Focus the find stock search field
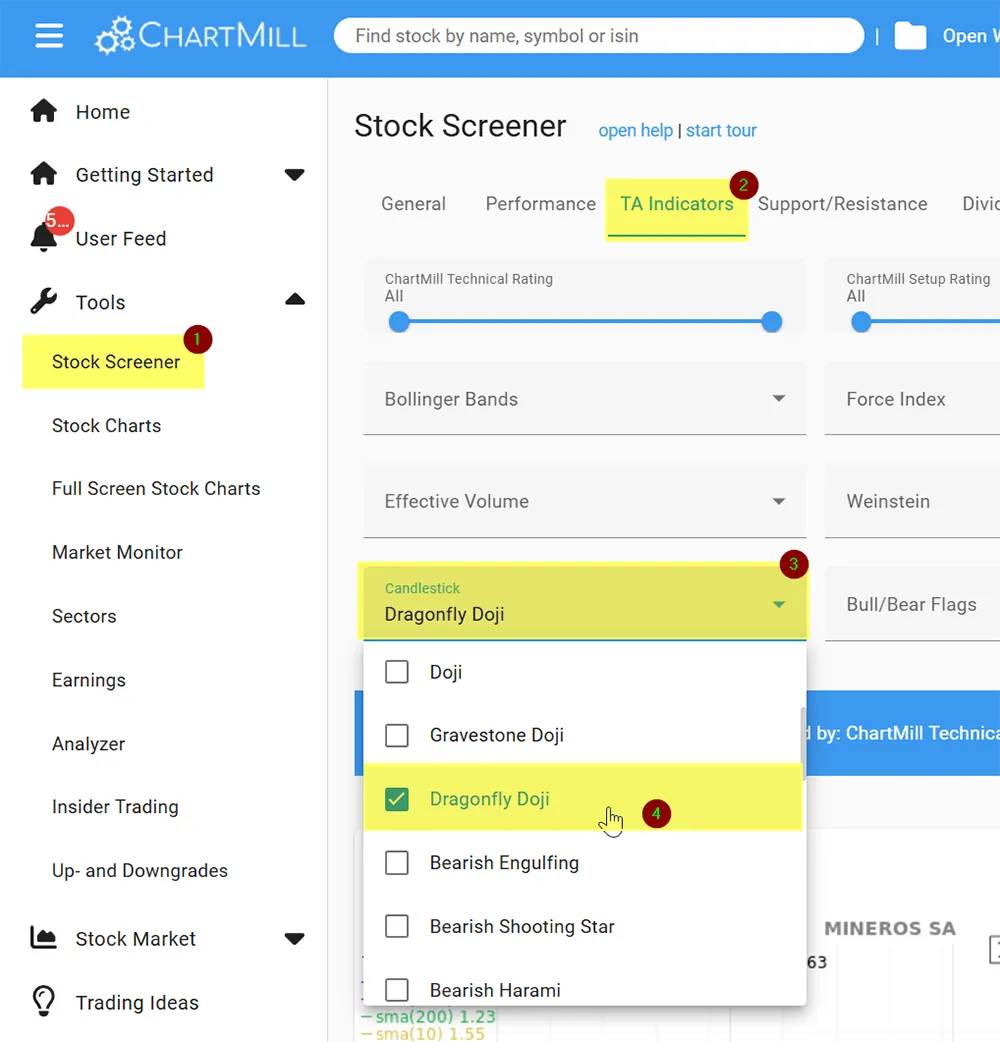This screenshot has width=1000, height=1042. click(x=599, y=36)
